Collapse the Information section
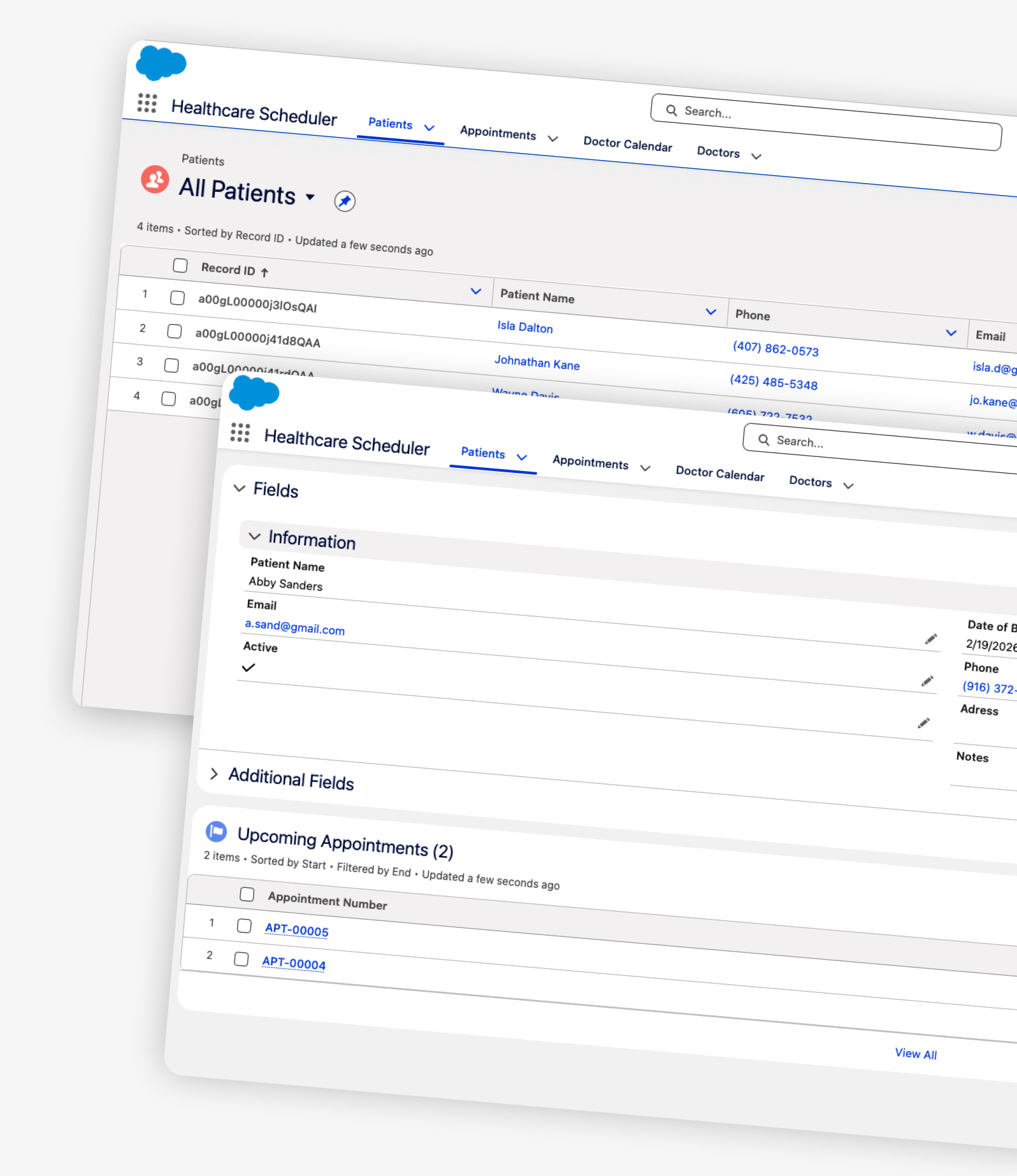The height and width of the screenshot is (1176, 1017). click(x=254, y=536)
